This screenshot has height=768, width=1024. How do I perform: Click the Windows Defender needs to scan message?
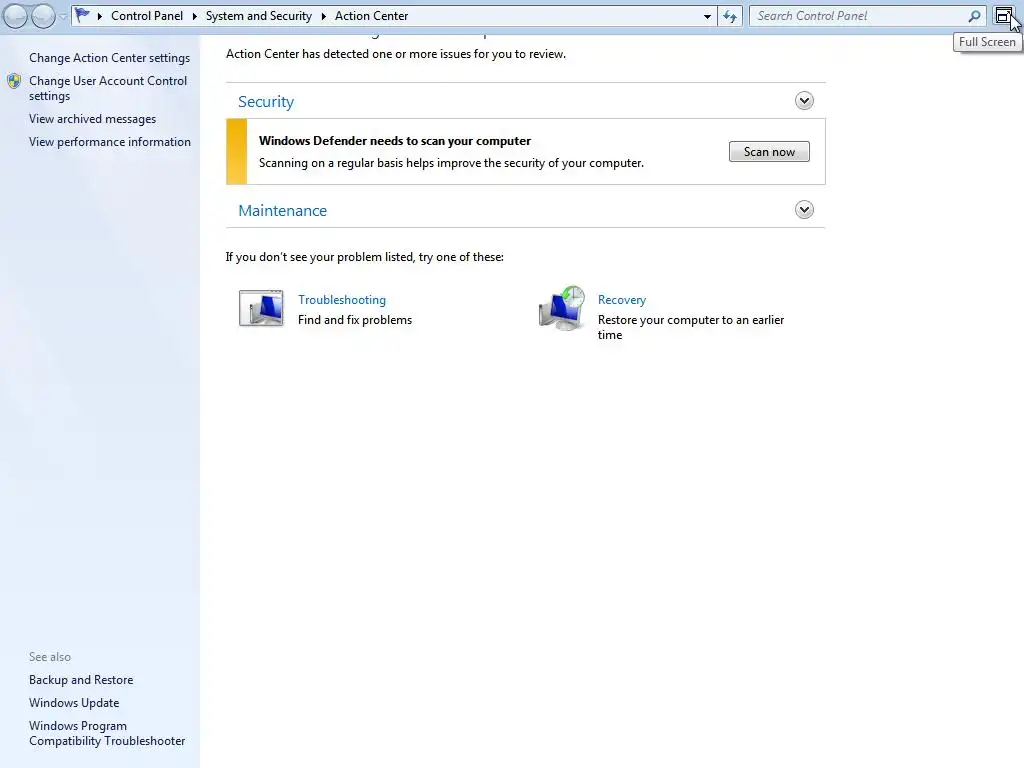394,140
